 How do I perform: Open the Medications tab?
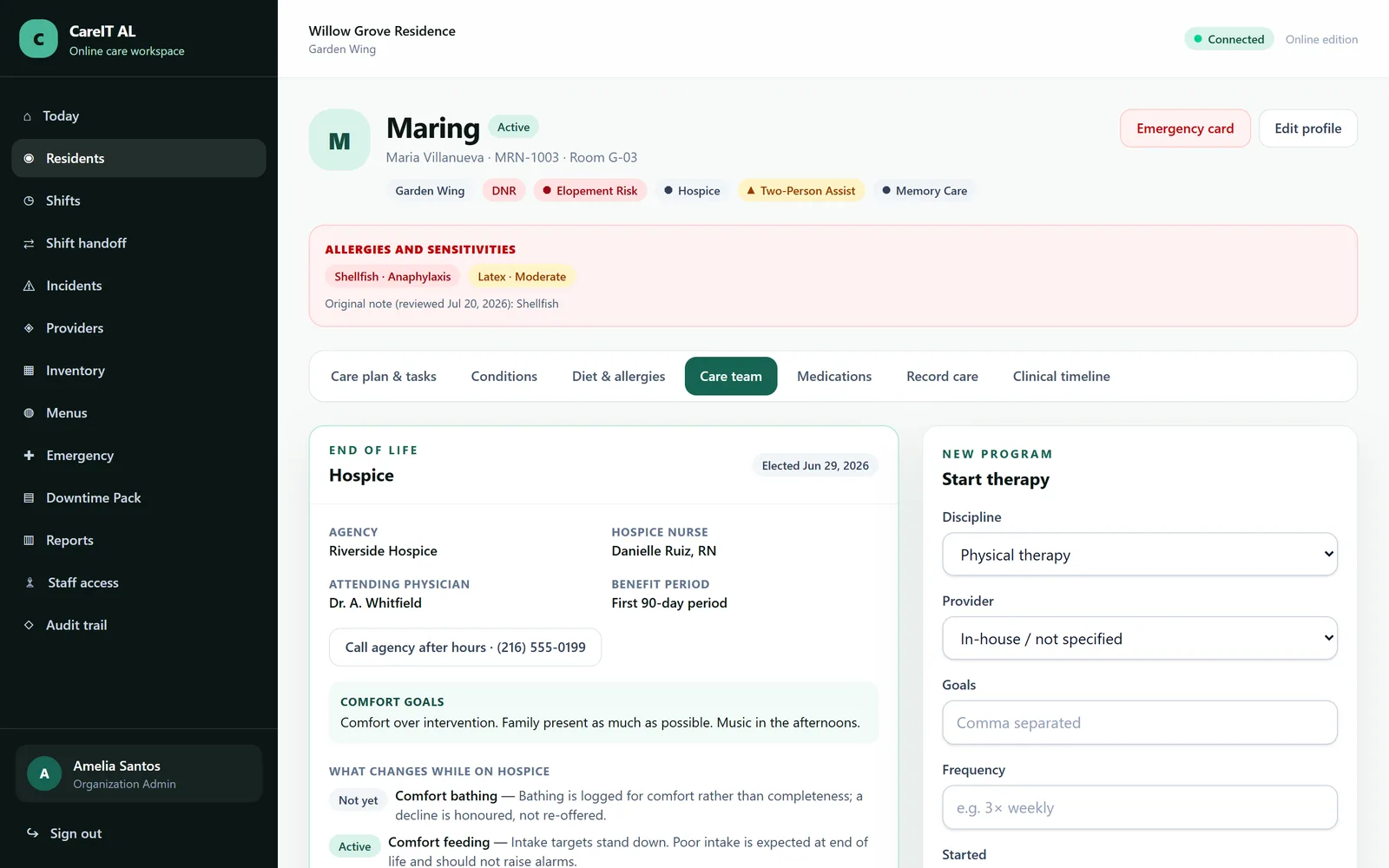834,376
